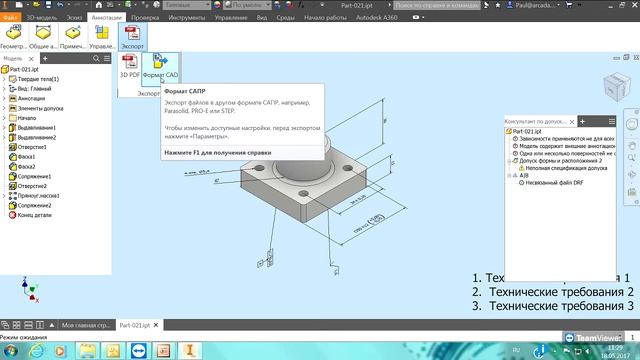The width and height of the screenshot is (640, 360).
Task: Click the Orbit icon in navigation bar
Action: (632, 175)
